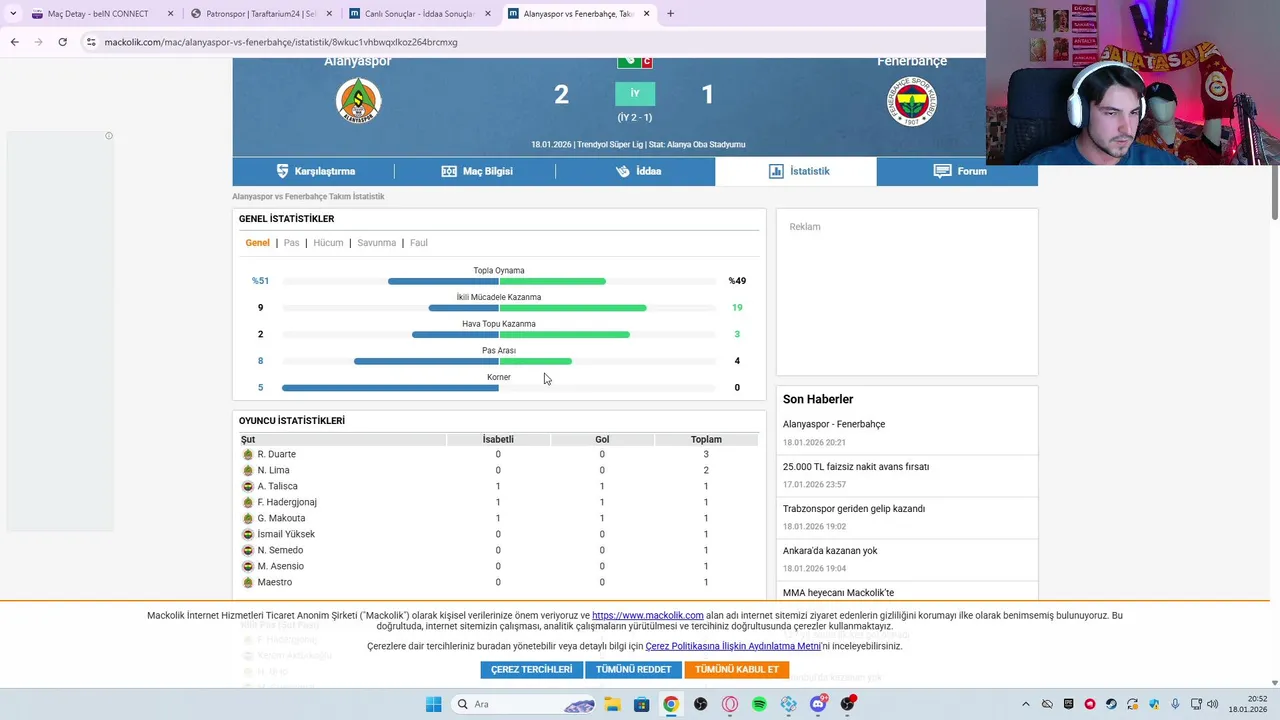Click the Korner statistic bar
The height and width of the screenshot is (720, 1280).
point(498,388)
